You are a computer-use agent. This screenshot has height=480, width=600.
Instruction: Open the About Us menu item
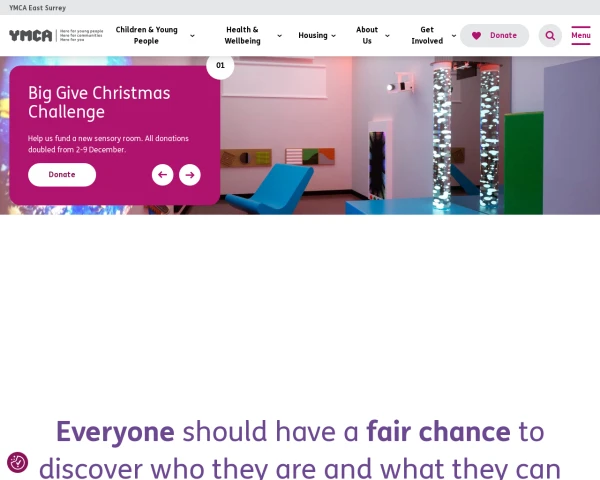click(367, 35)
